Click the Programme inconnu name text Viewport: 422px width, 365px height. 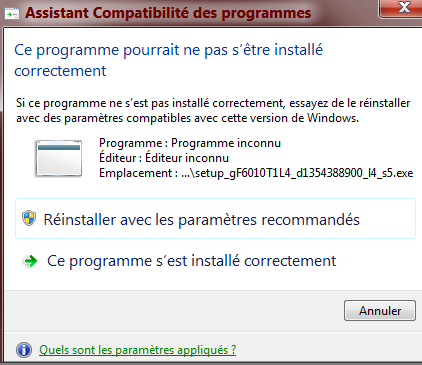(226, 143)
